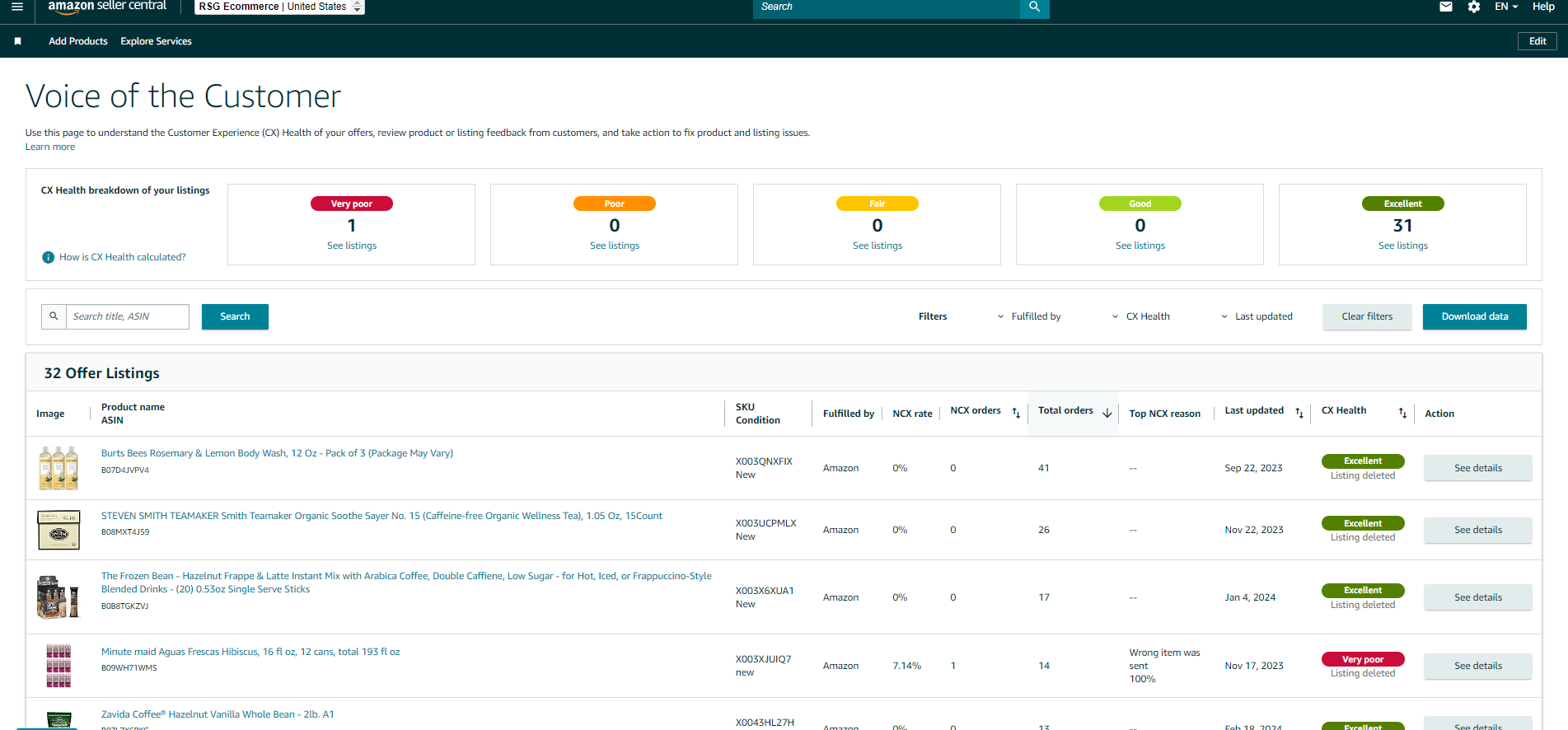See details for Burts Bees Body Wash
The height and width of the screenshot is (730, 1568).
(1478, 468)
